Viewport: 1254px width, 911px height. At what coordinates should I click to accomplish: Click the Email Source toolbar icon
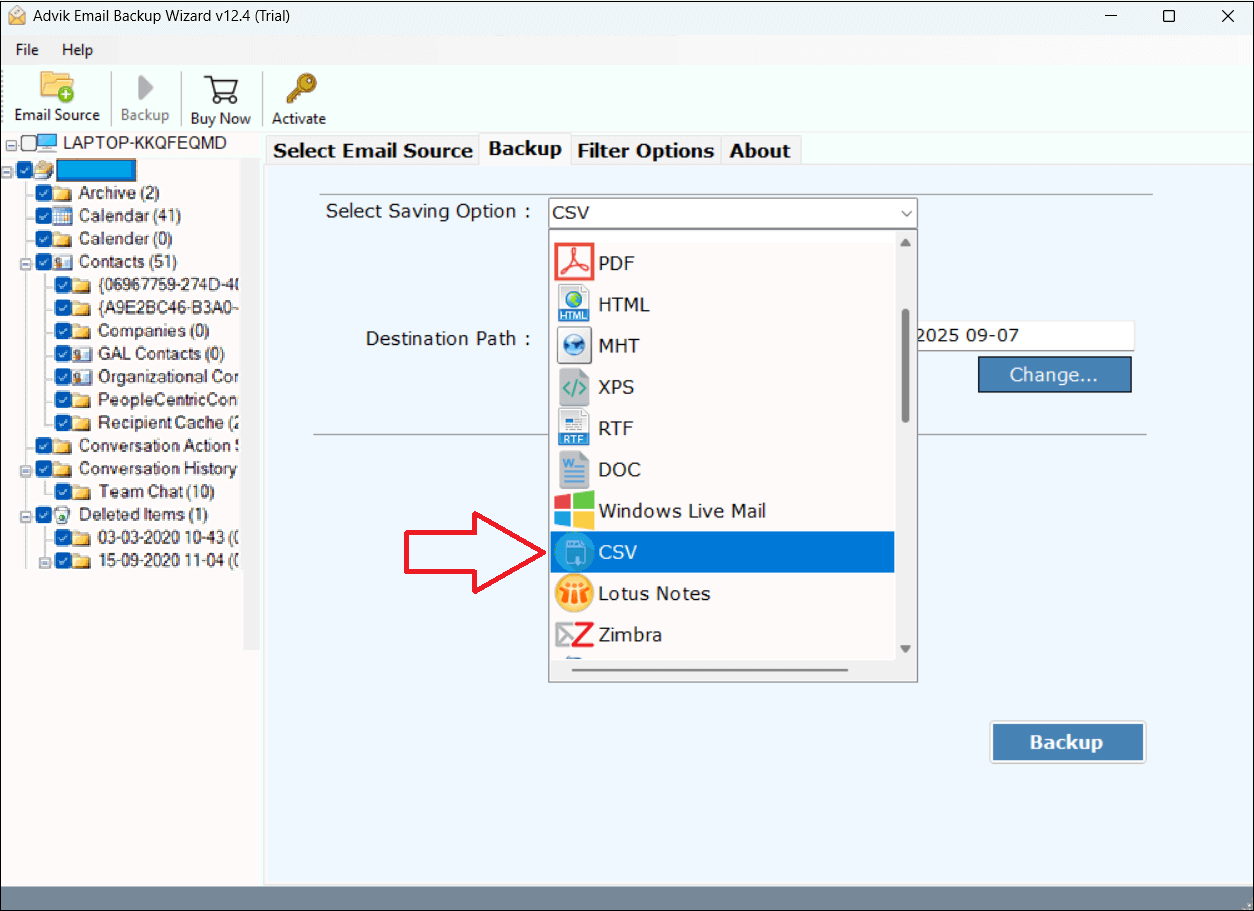pyautogui.click(x=57, y=88)
